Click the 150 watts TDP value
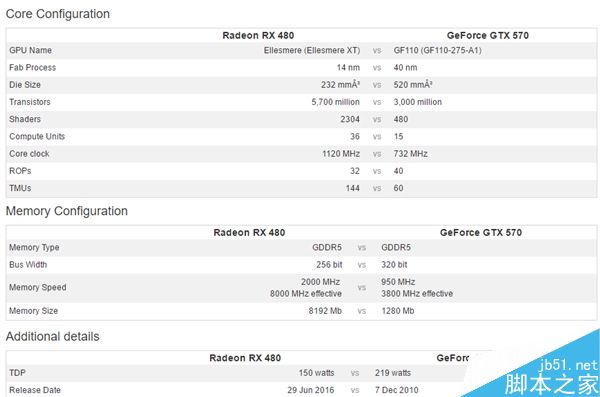 [x=316, y=373]
